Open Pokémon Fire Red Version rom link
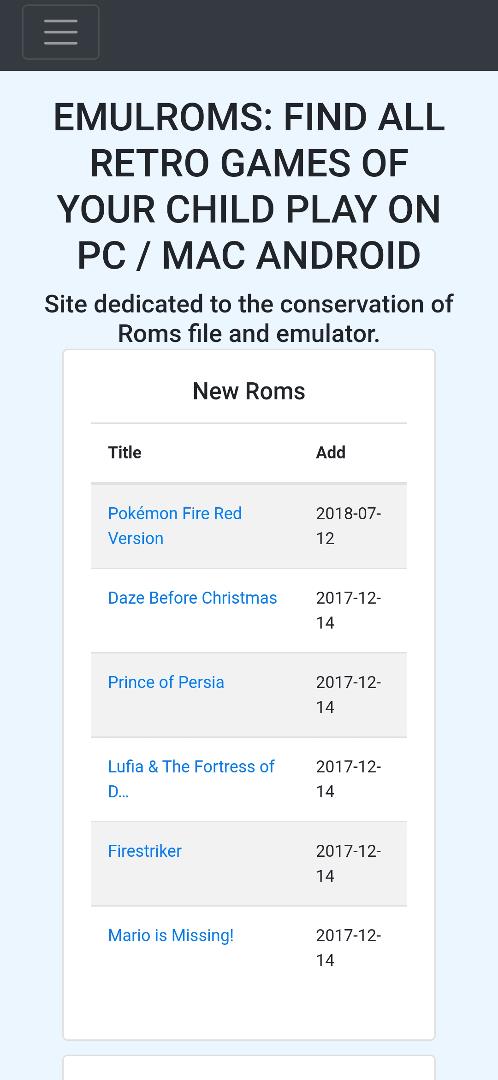 pyautogui.click(x=175, y=526)
